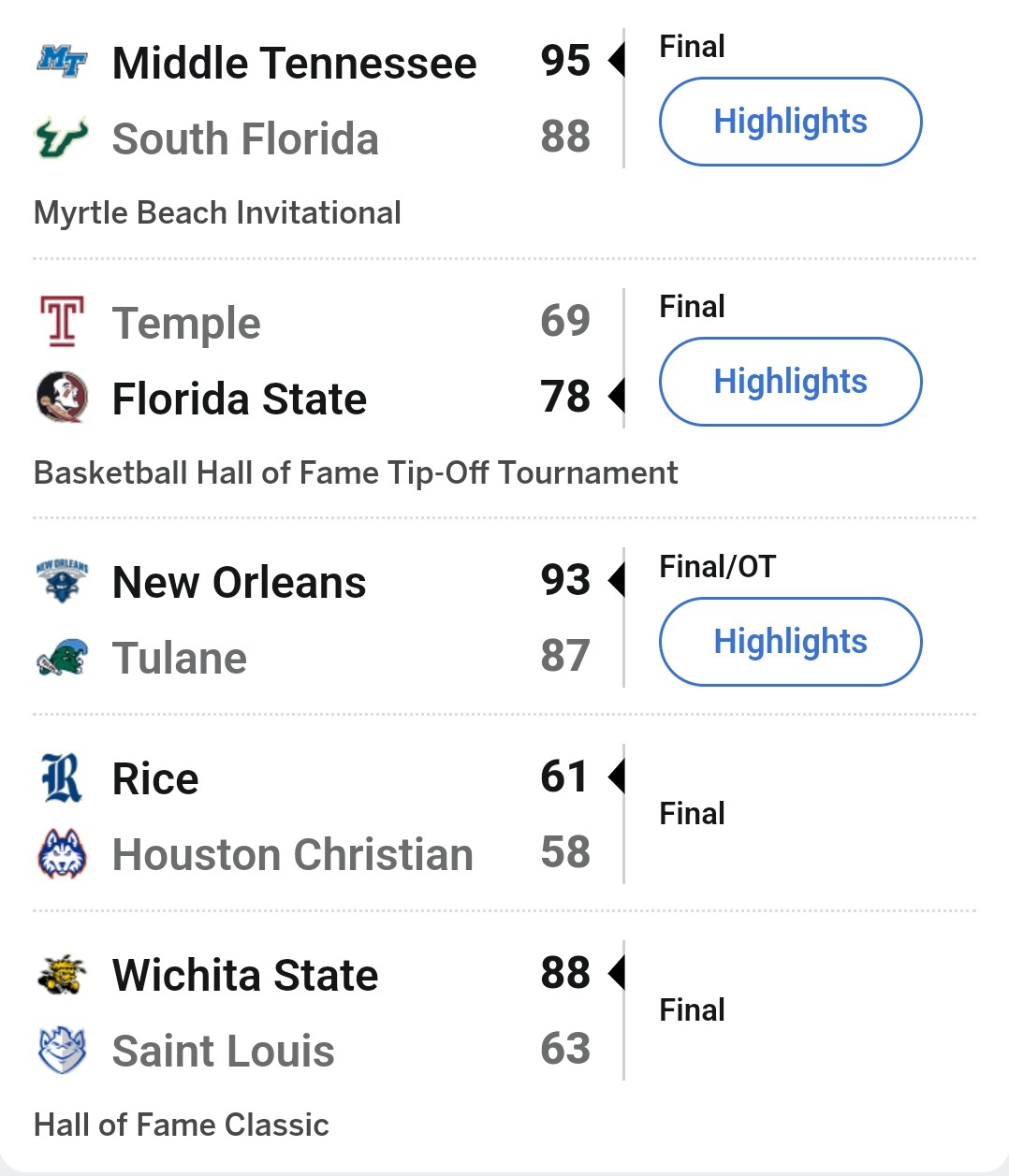Click the South Florida bull logo

click(62, 138)
